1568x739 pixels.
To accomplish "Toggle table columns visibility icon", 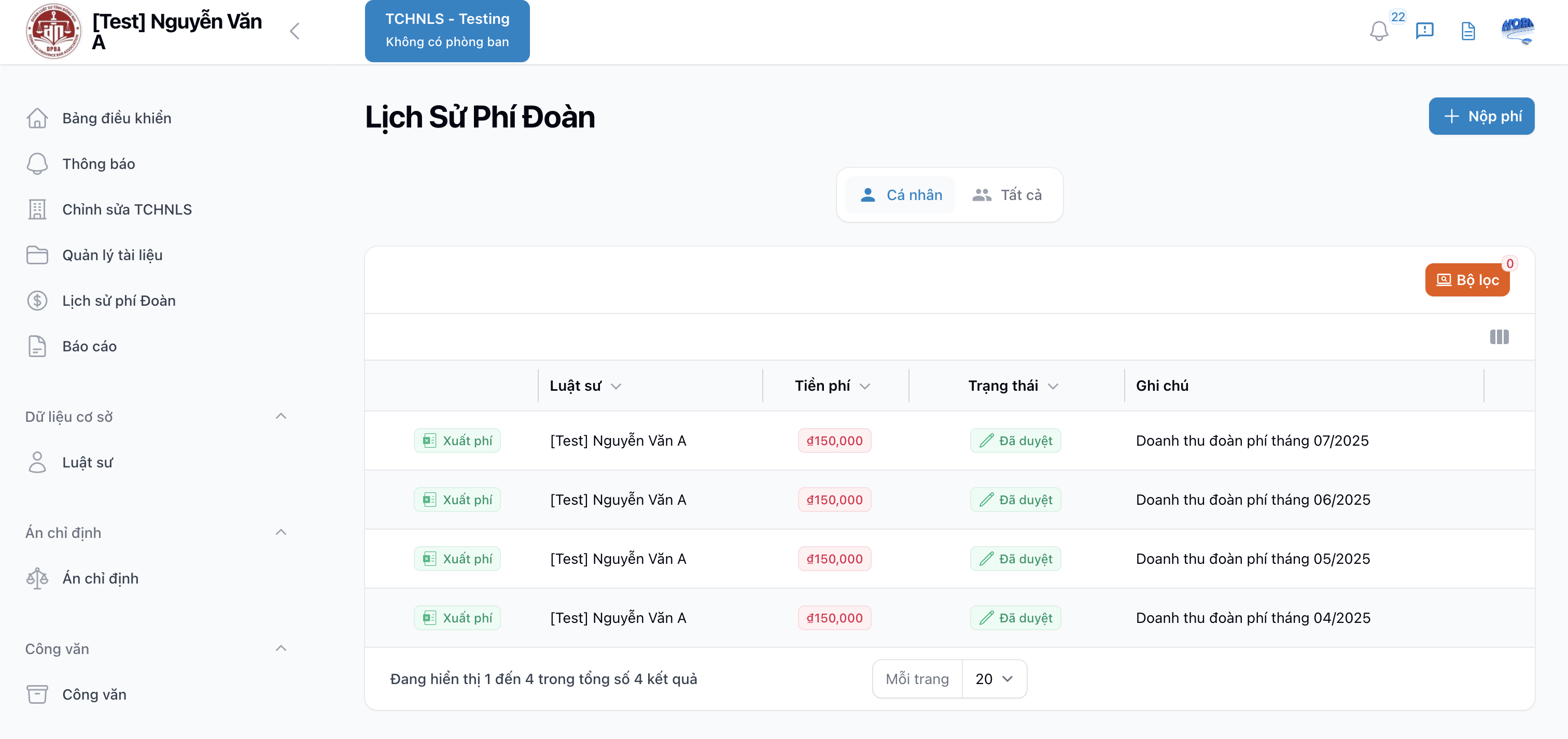I will click(x=1499, y=336).
